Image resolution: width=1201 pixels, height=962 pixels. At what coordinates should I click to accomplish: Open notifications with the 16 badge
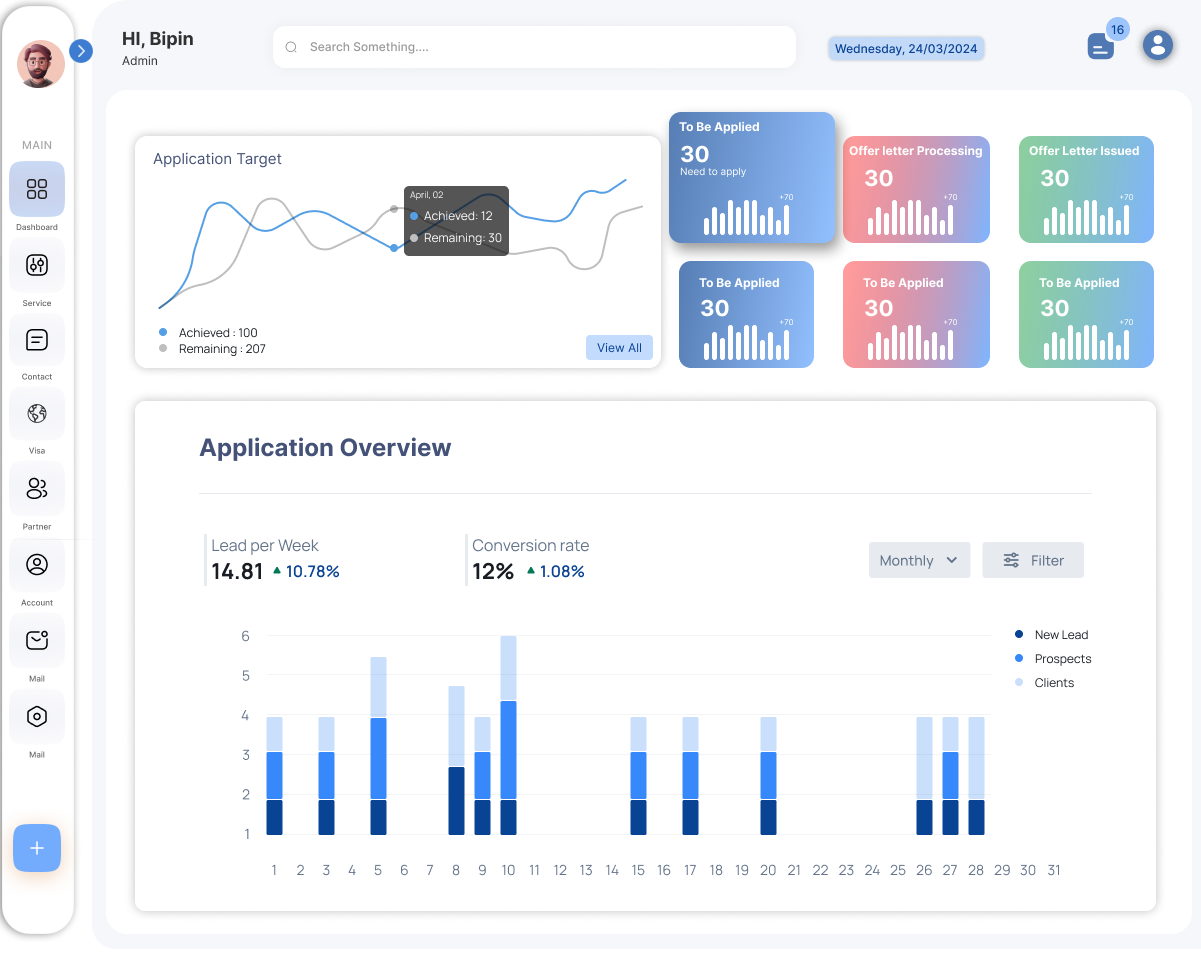pyautogui.click(x=1101, y=46)
